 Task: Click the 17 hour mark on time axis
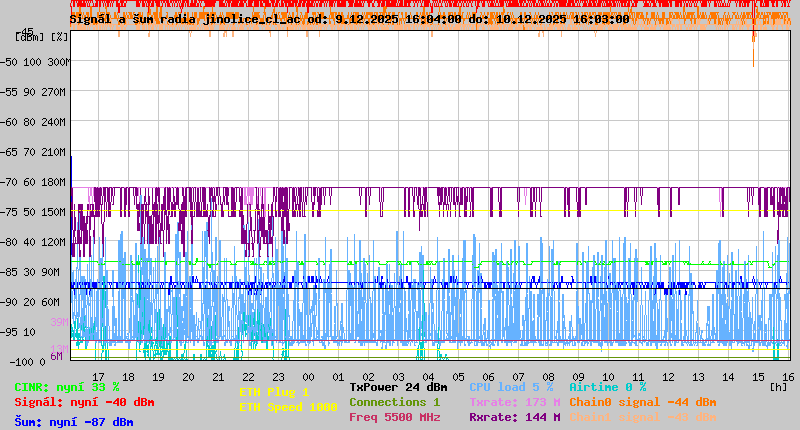pyautogui.click(x=98, y=377)
